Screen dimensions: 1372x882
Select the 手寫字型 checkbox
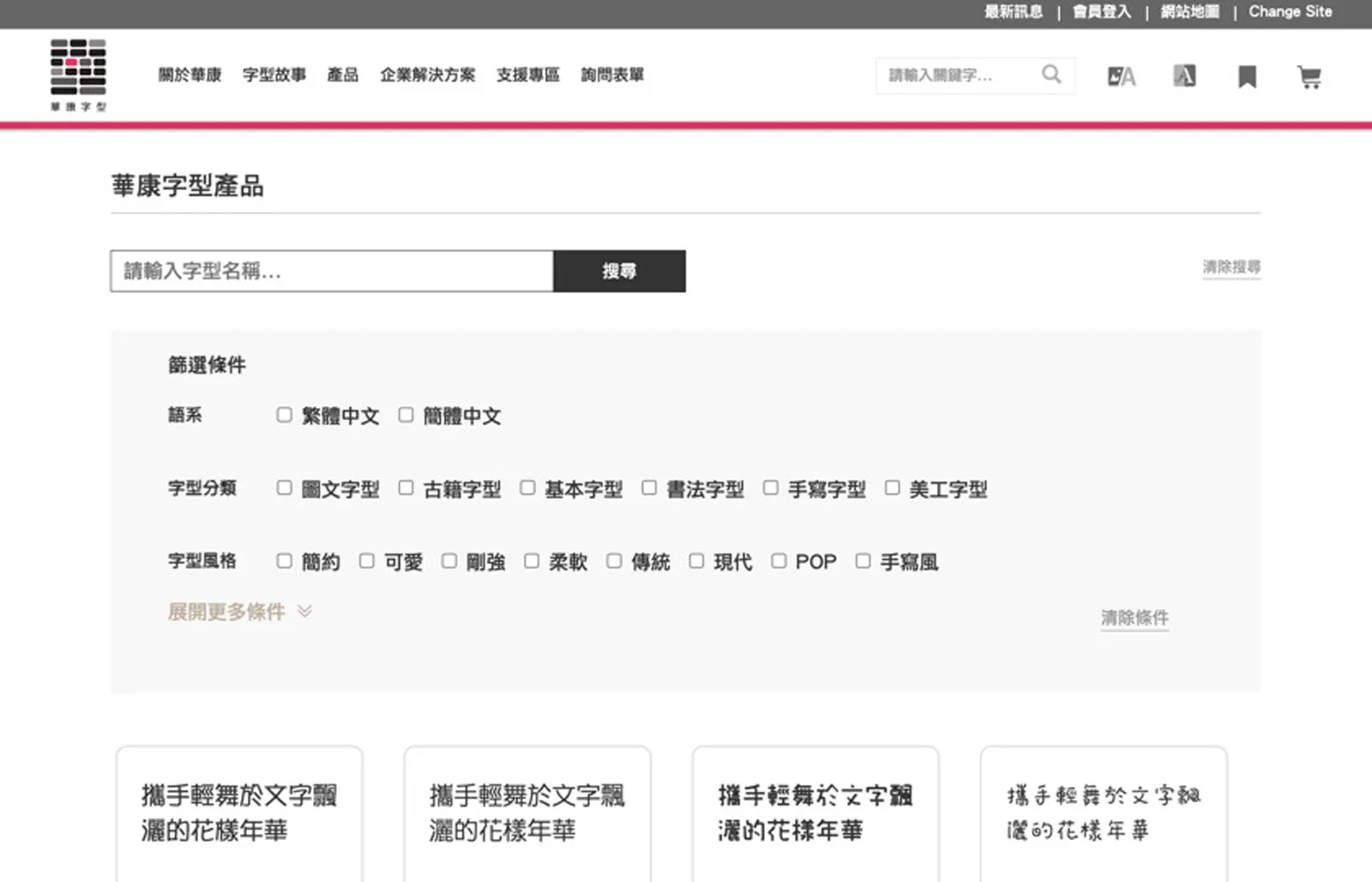pos(771,488)
